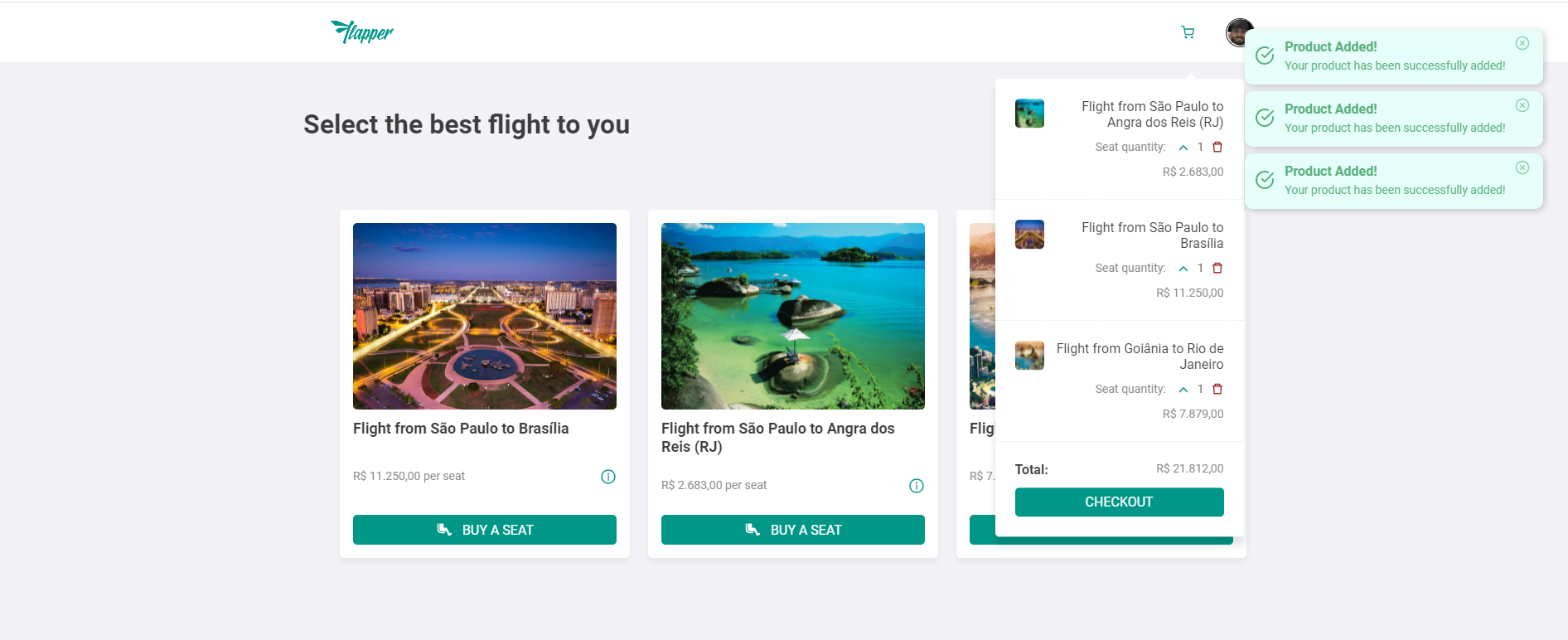Dismiss the last Product Added toast

[1522, 167]
